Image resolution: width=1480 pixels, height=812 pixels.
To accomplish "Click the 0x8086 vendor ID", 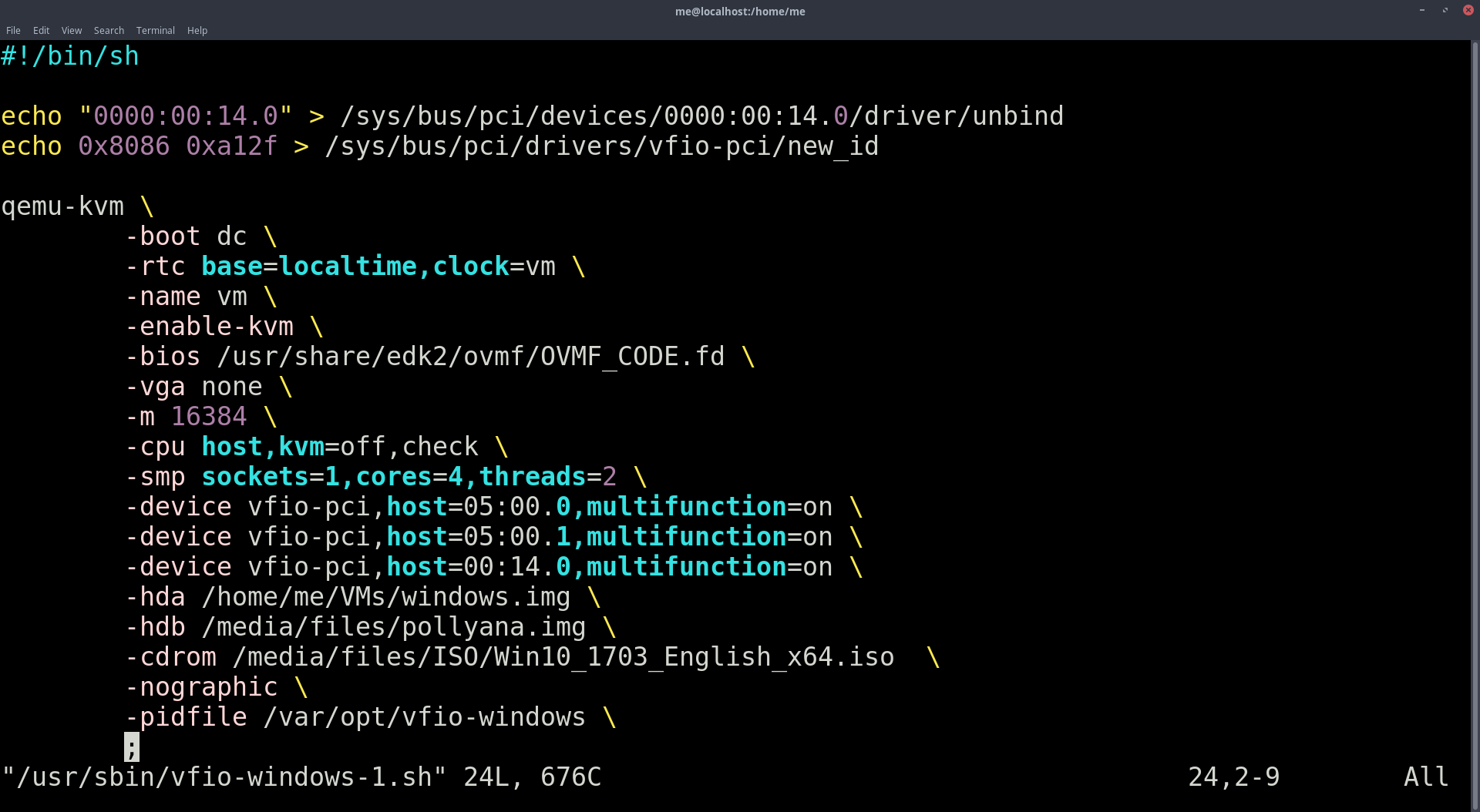I will pyautogui.click(x=123, y=146).
